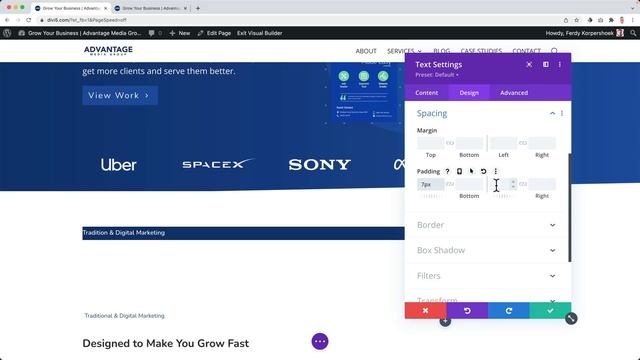Open Padding field options dots
This screenshot has width=640, height=360.
[x=496, y=171]
